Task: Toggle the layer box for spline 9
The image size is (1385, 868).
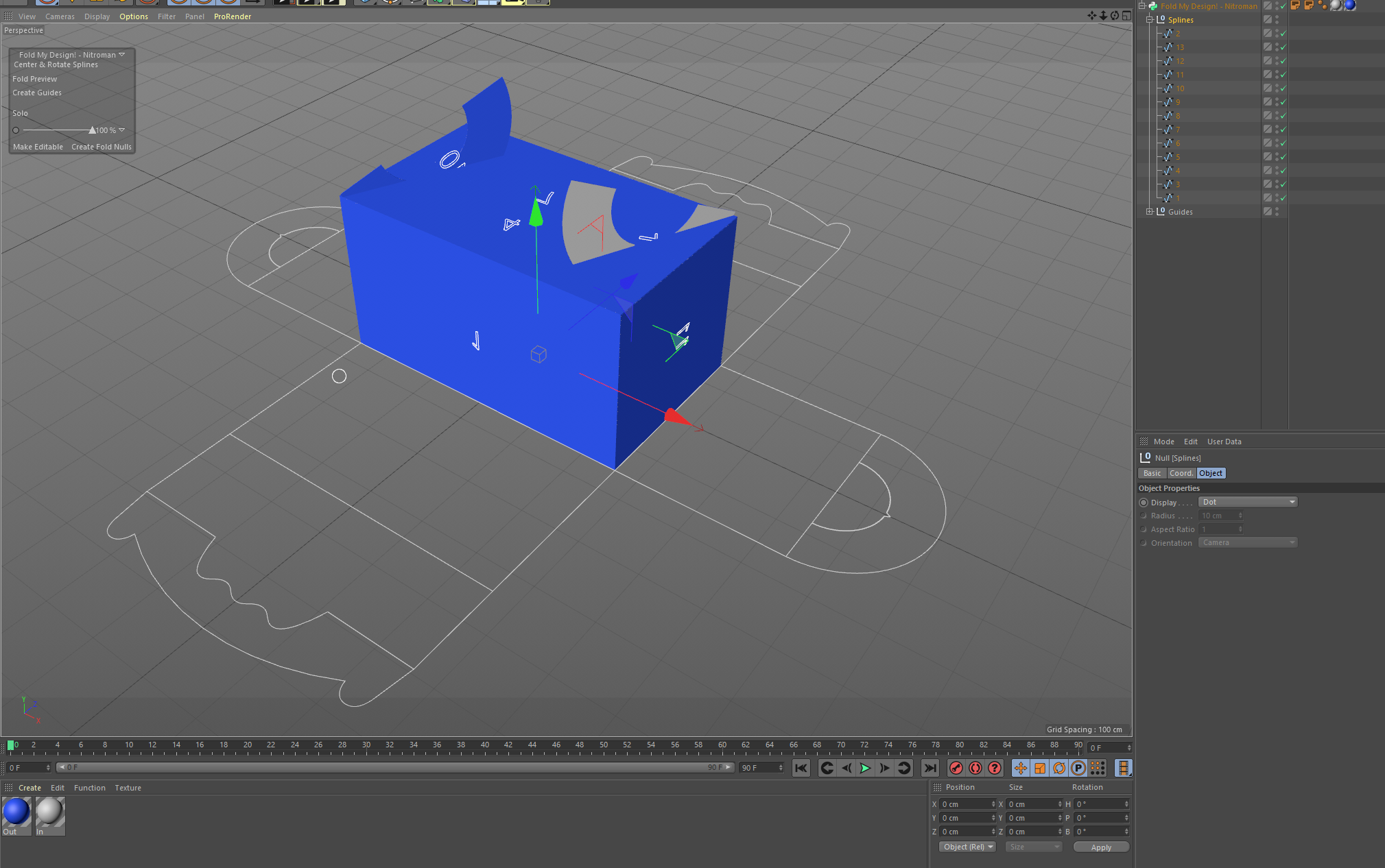Action: [1268, 102]
